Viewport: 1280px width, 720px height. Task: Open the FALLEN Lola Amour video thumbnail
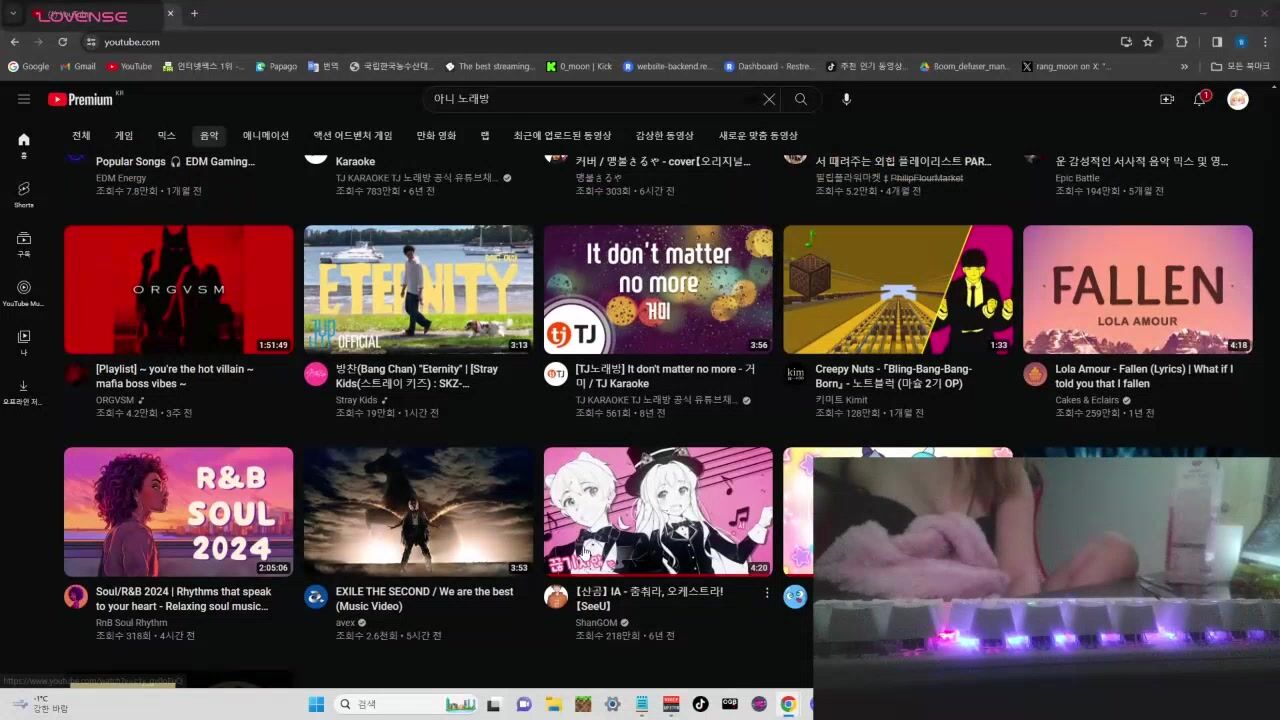(x=1137, y=289)
